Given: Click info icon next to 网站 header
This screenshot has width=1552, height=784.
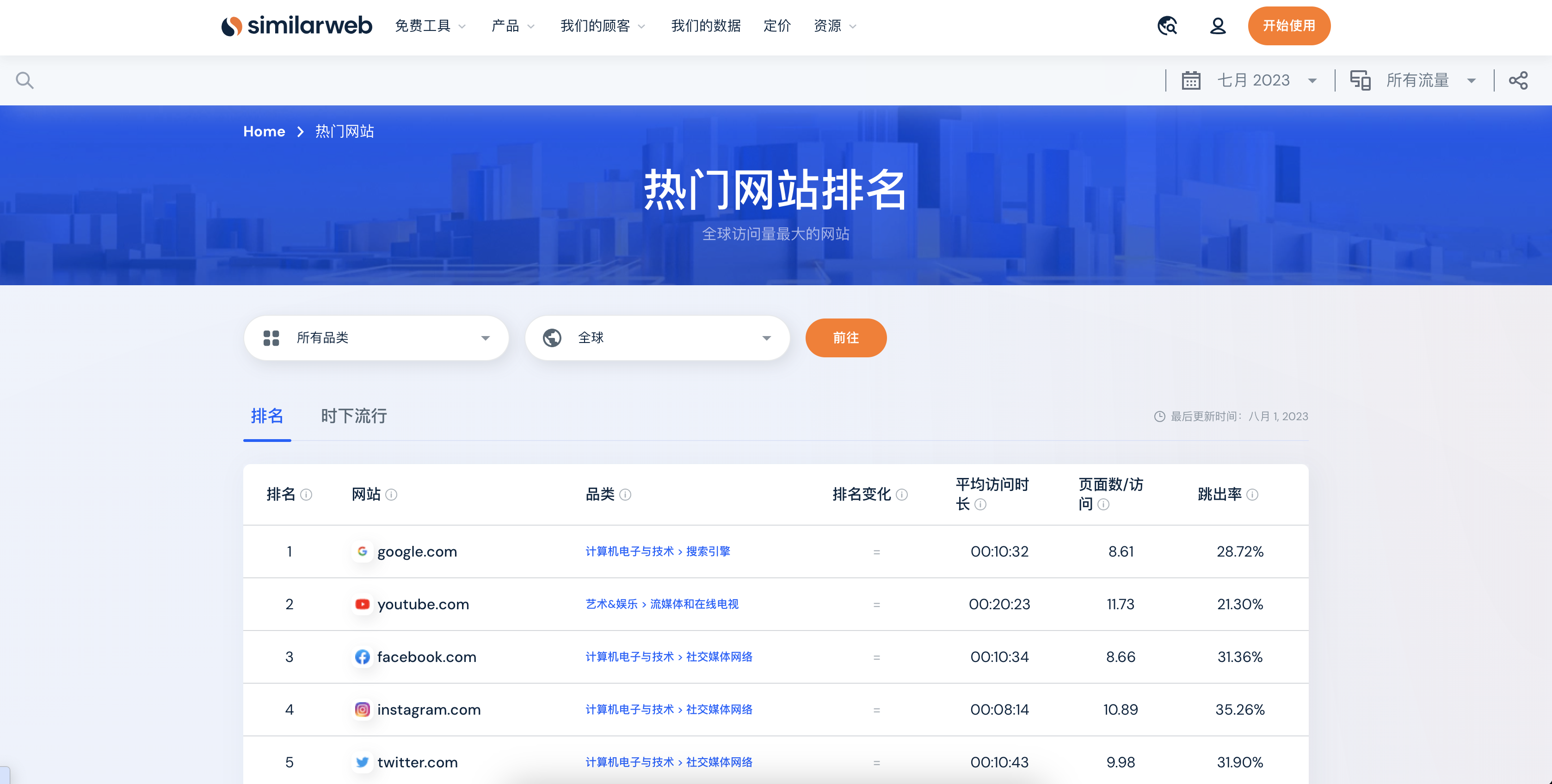Looking at the screenshot, I should [391, 494].
